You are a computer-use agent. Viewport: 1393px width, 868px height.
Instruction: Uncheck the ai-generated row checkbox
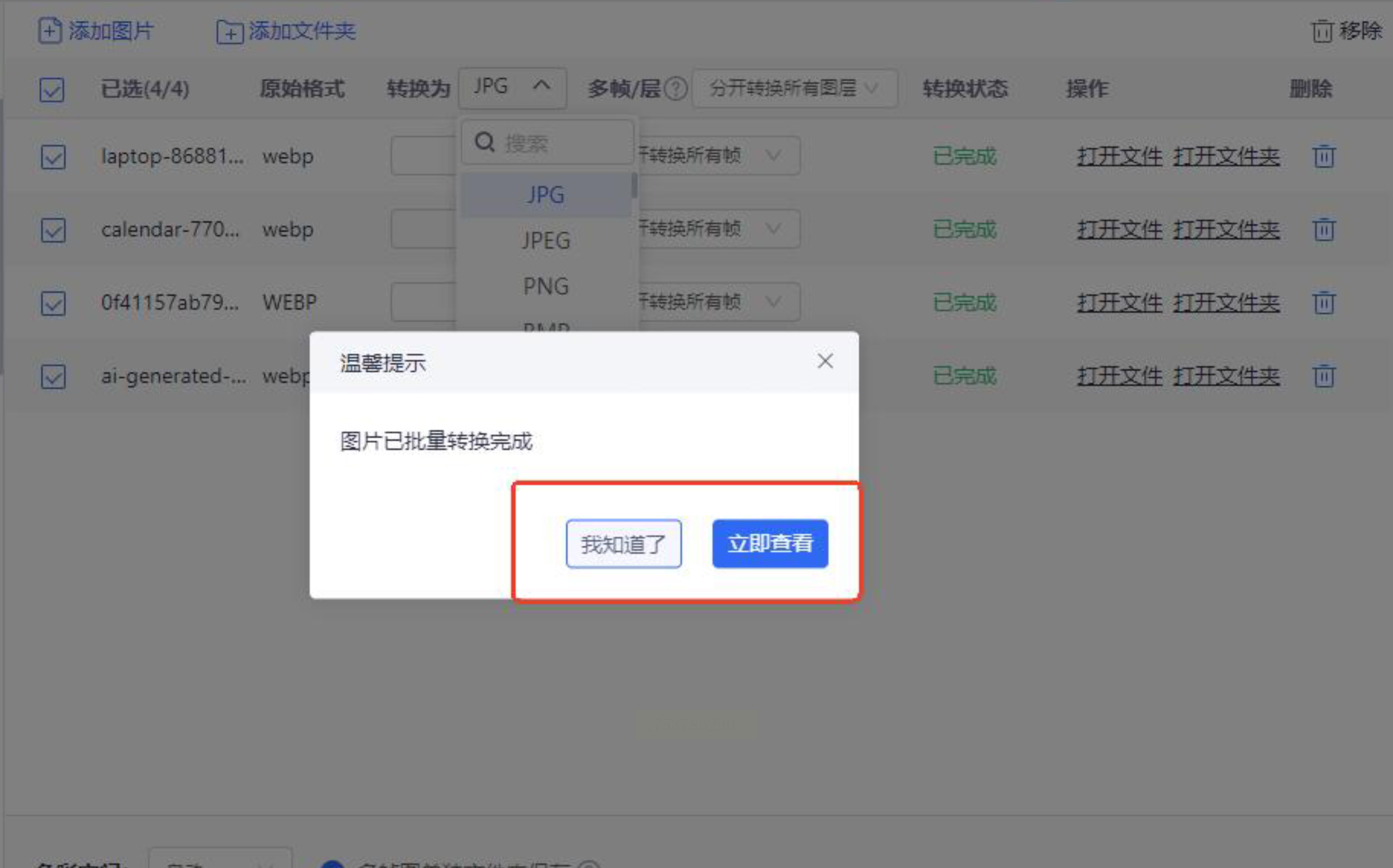pyautogui.click(x=53, y=376)
